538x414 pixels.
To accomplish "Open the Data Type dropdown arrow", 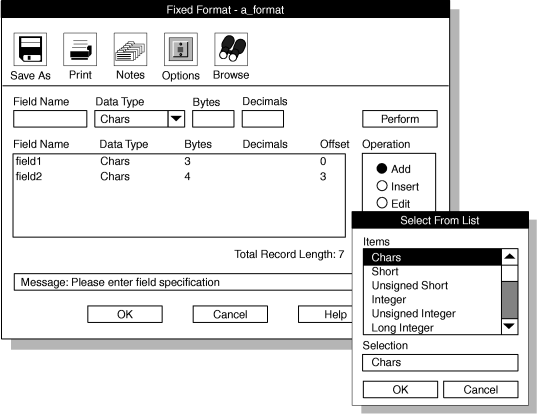I will (x=176, y=119).
